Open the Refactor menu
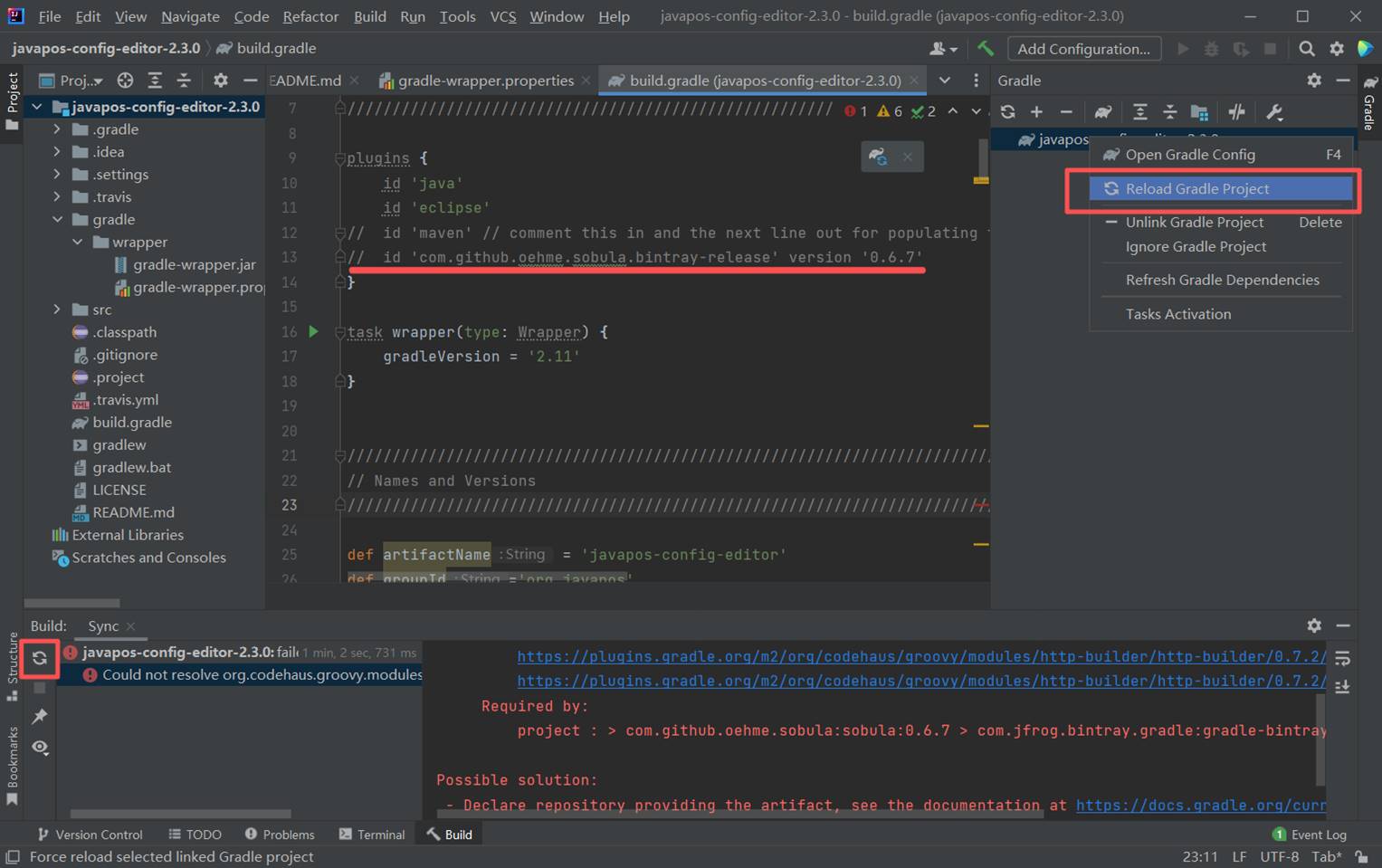This screenshot has width=1382, height=868. click(x=310, y=16)
